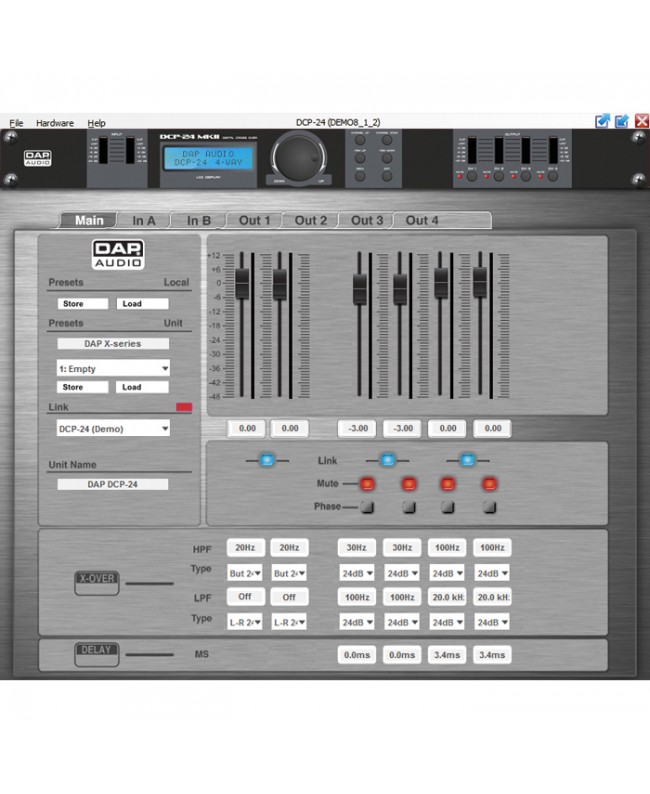Open the Help menu

(x=96, y=123)
